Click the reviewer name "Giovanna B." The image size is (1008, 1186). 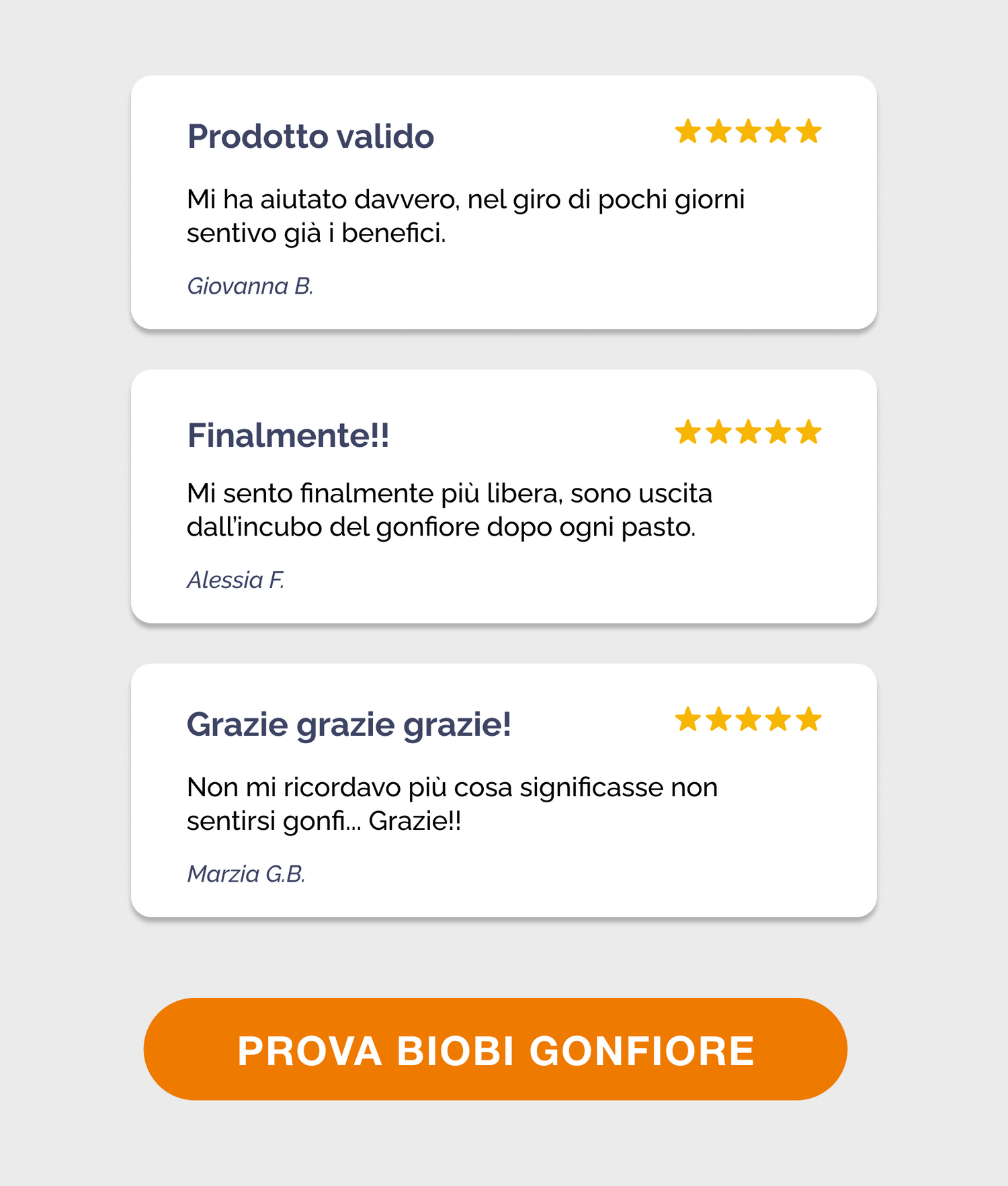[x=250, y=286]
